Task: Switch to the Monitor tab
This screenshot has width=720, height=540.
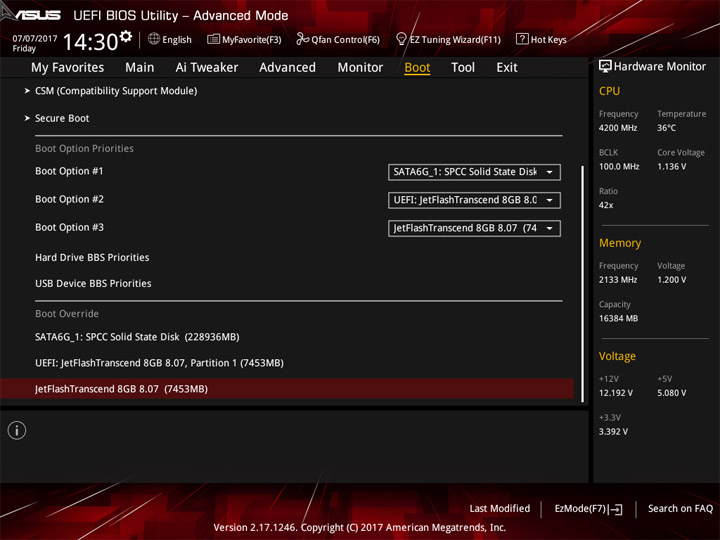Action: pos(360,68)
